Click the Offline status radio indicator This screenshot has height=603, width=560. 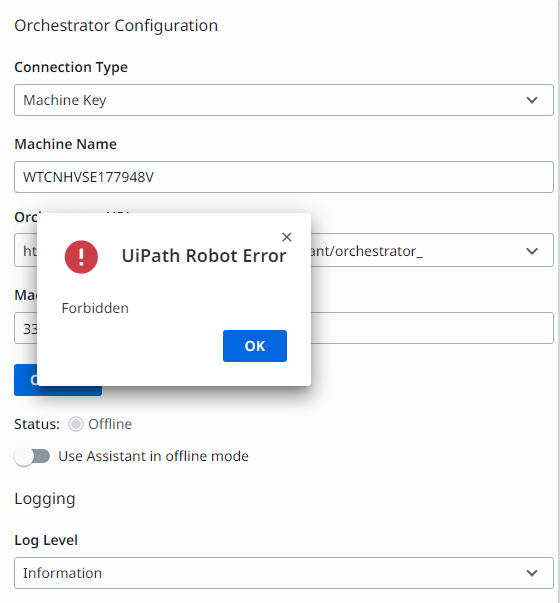[76, 424]
